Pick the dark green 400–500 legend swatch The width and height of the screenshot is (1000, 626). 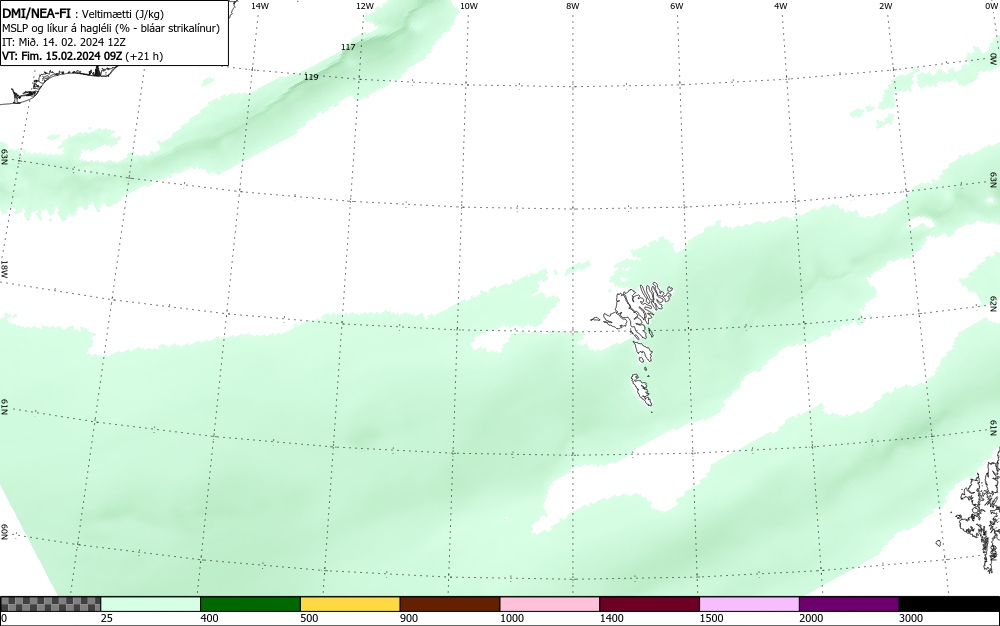point(250,604)
